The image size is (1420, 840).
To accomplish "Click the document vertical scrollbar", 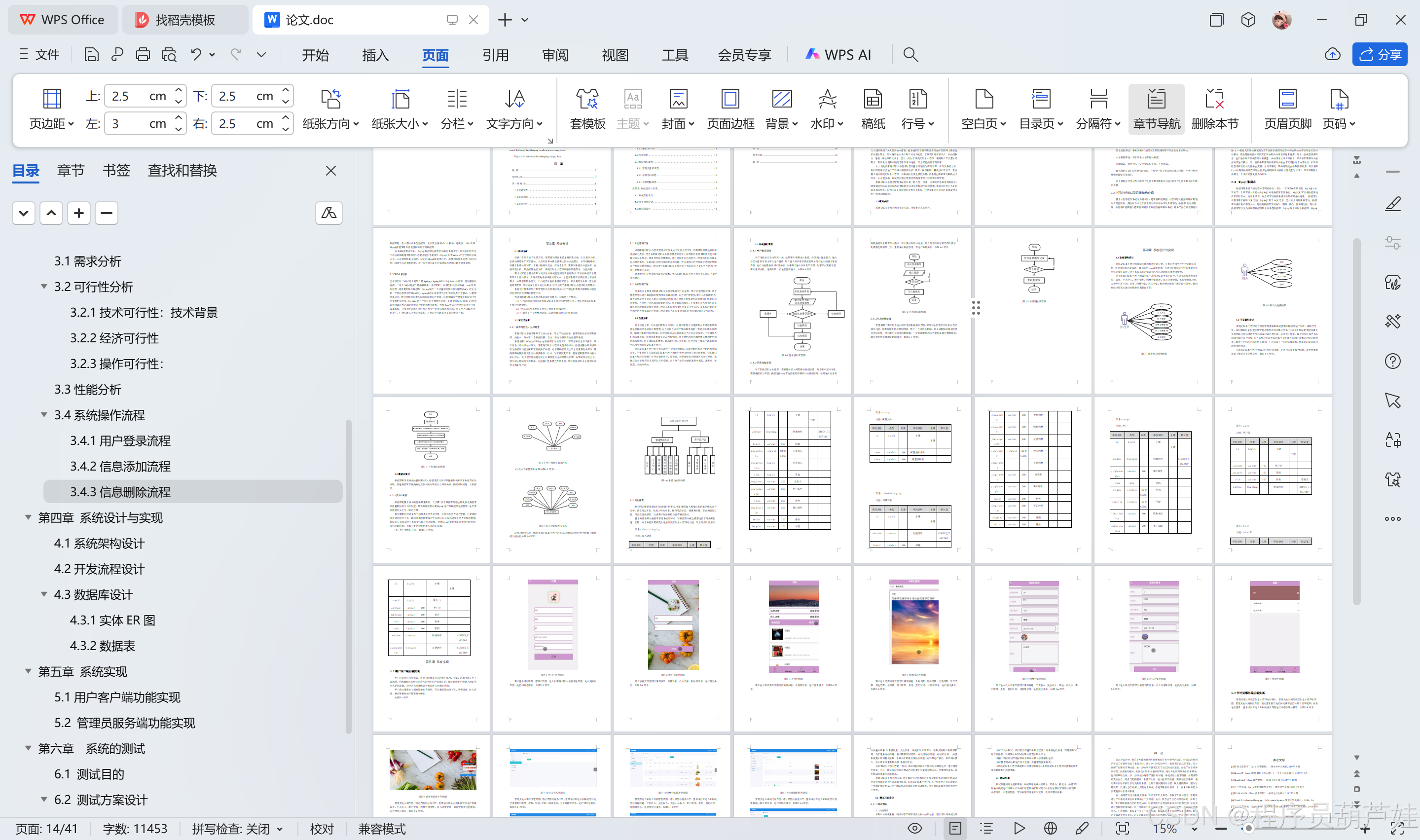I will coord(1356,422).
